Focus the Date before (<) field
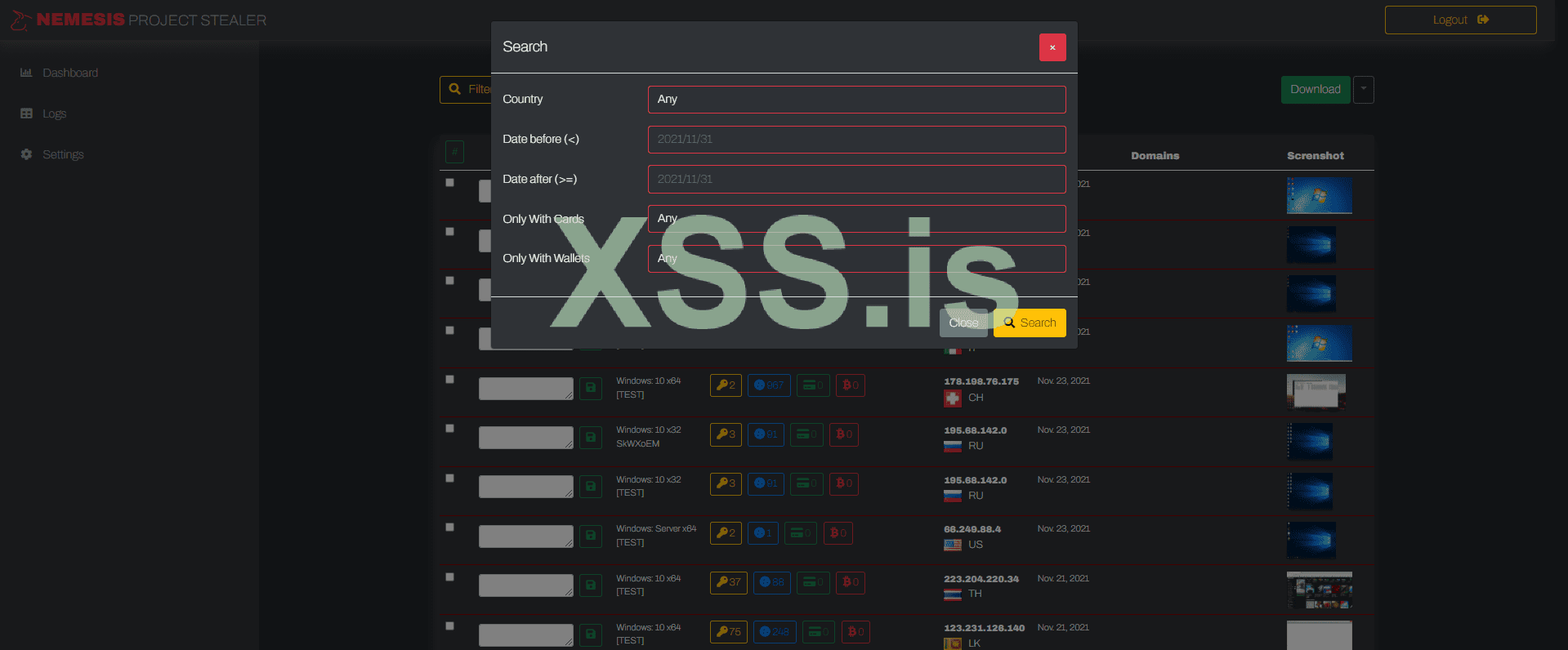 pyautogui.click(x=856, y=139)
